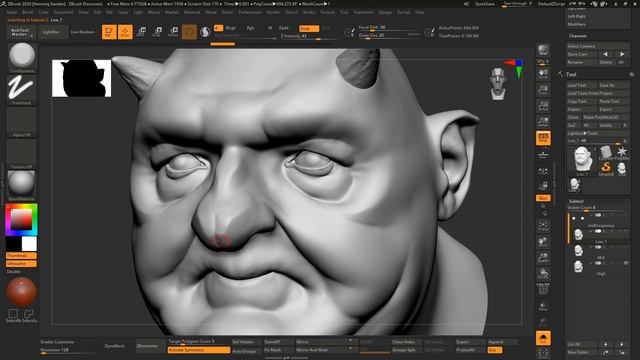The image size is (640, 360).
Task: Expand the Modifiers section
Action: [x=576, y=24]
